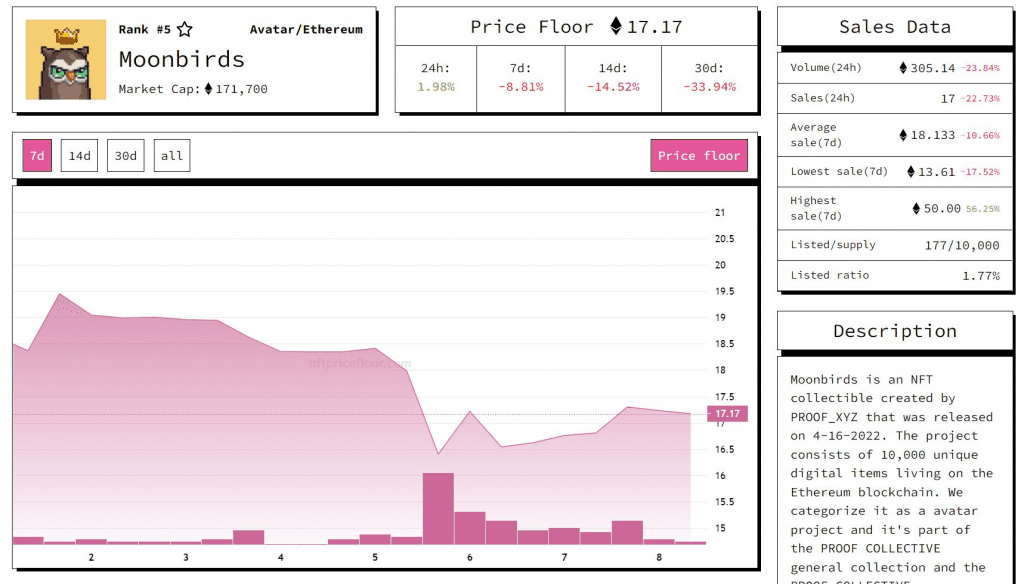Click the favorite star beside Rank #5
This screenshot has height=584, width=1024.
click(185, 29)
